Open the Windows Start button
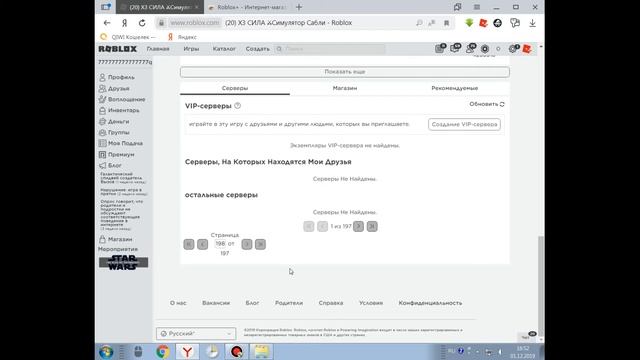This screenshot has width=640, height=360. pyautogui.click(x=106, y=351)
